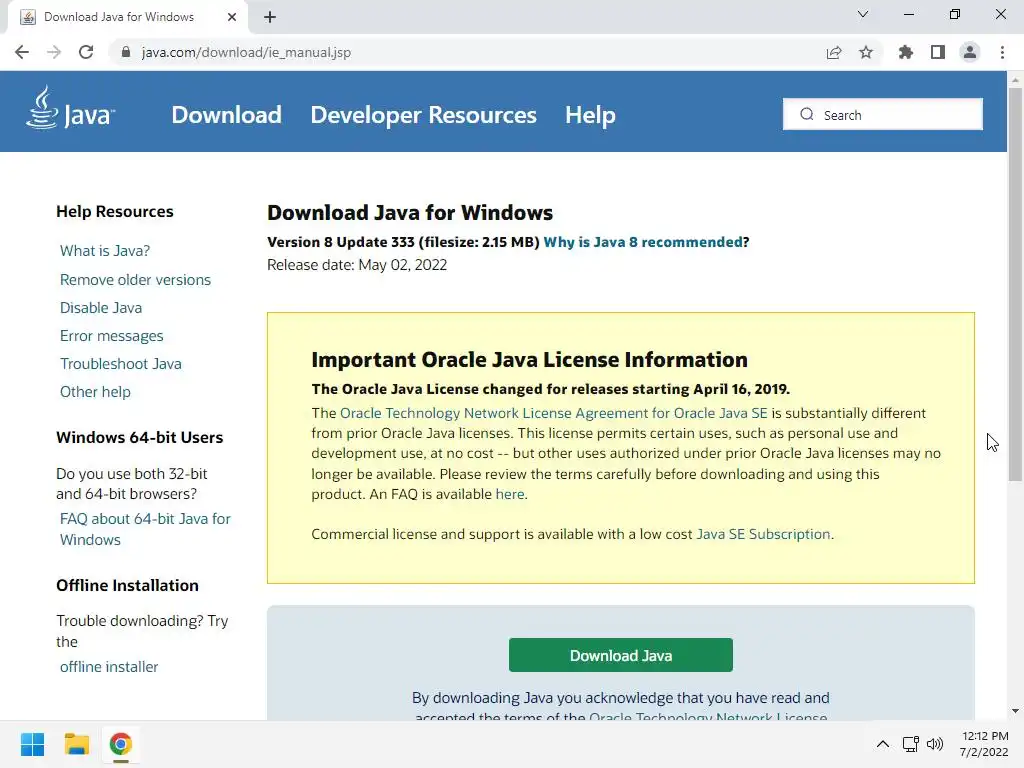Open the 'What is Java?' link
1024x768 pixels.
coord(104,251)
